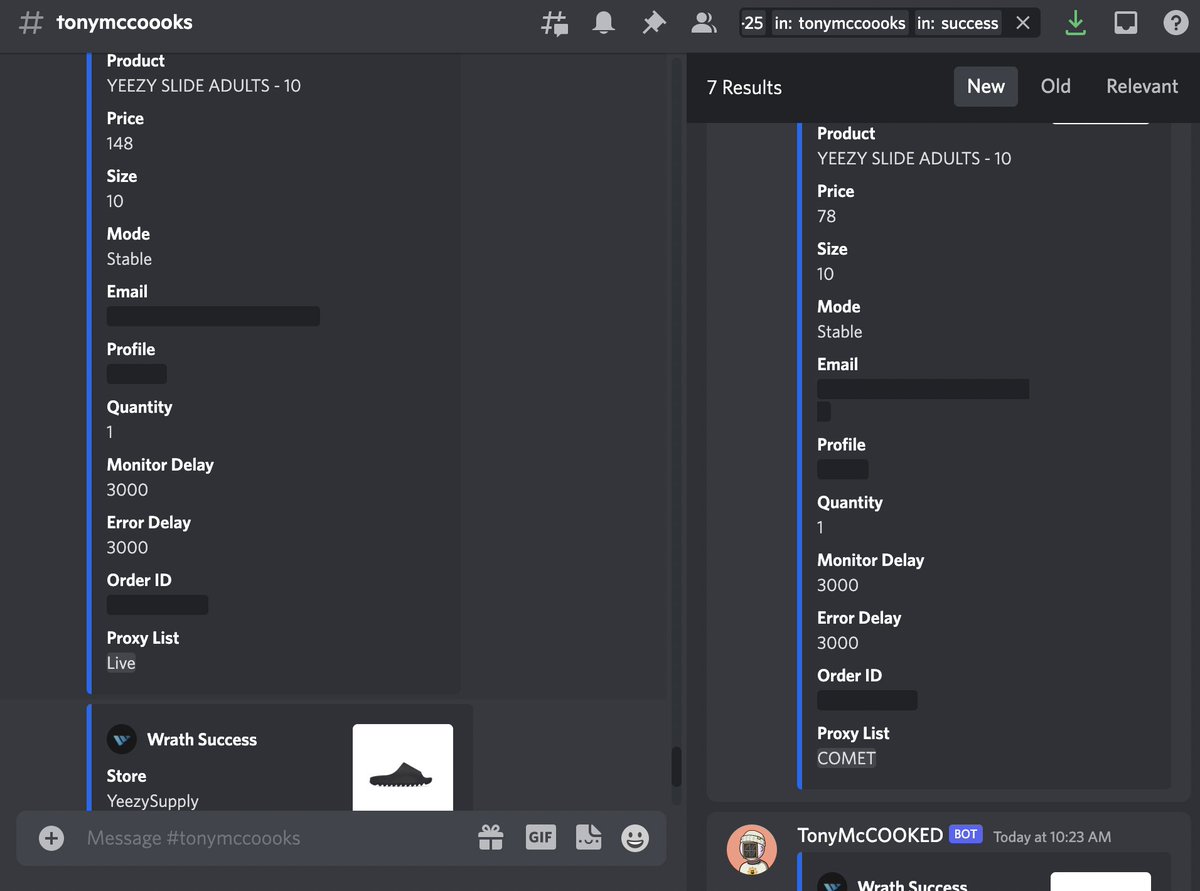1200x891 pixels.
Task: Clear the search with X icon
Action: tap(1022, 23)
